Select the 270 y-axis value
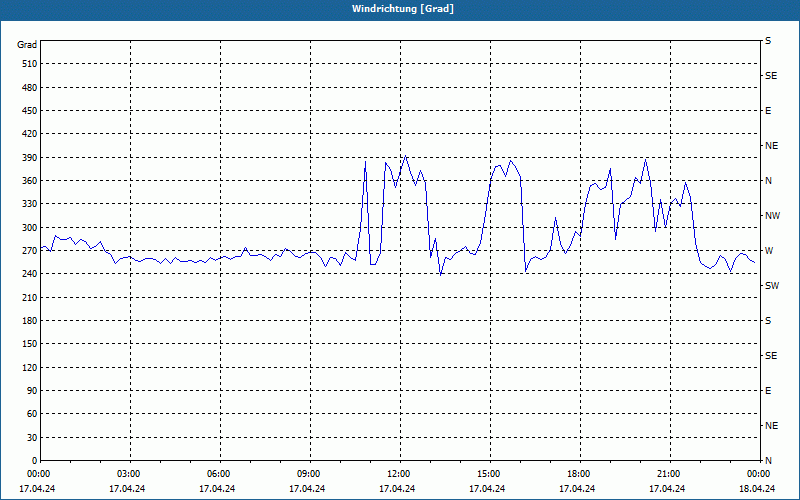This screenshot has height=500, width=800. click(30, 251)
